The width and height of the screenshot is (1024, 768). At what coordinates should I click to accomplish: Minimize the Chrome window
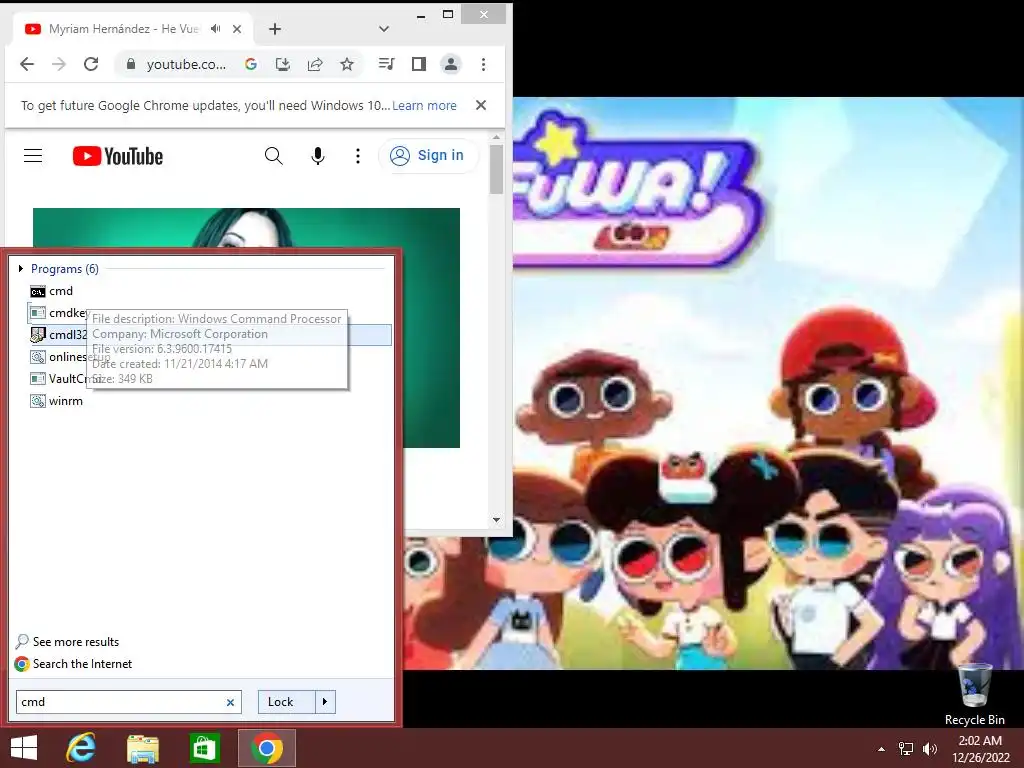coord(421,15)
